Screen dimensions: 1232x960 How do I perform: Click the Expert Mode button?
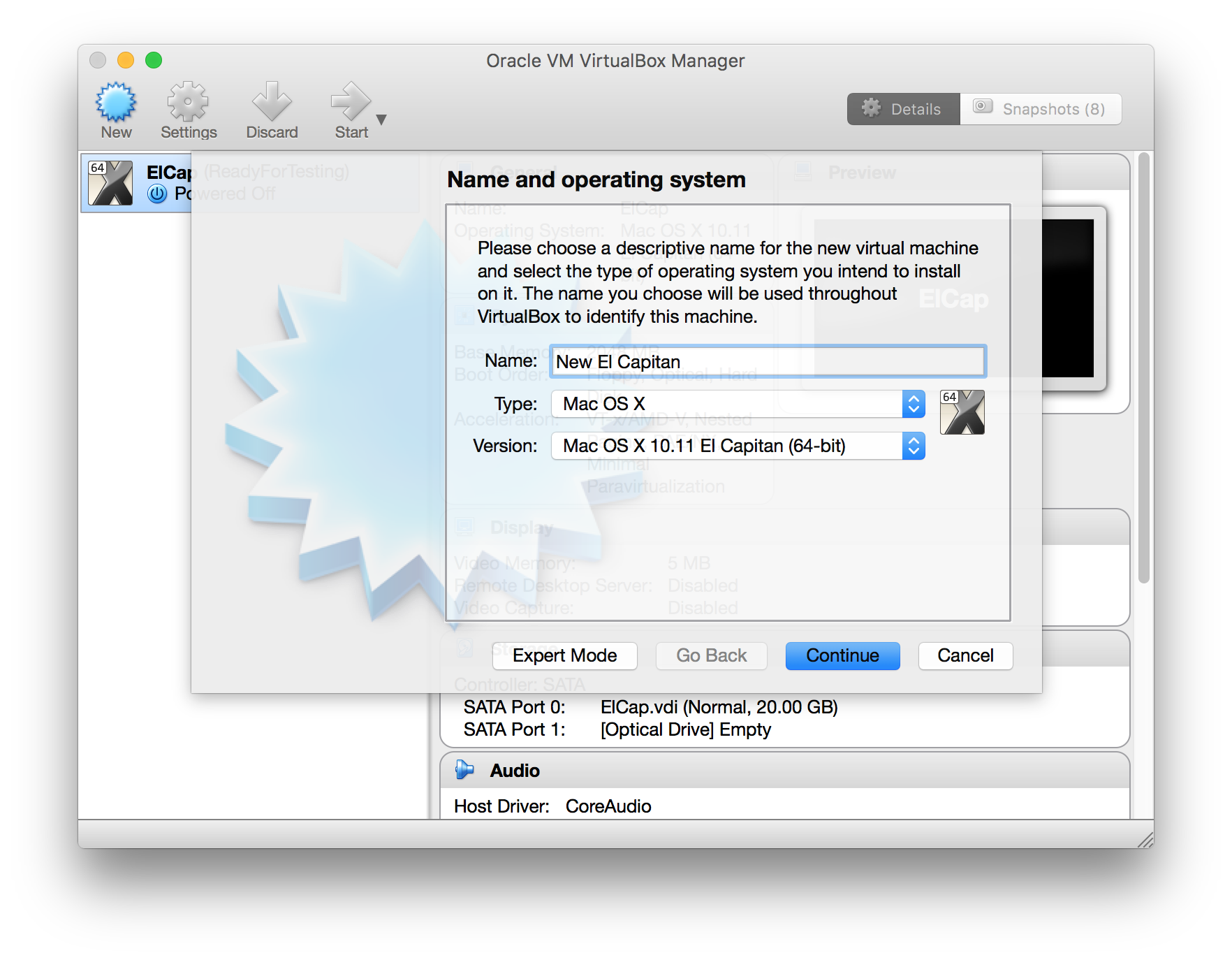point(564,655)
